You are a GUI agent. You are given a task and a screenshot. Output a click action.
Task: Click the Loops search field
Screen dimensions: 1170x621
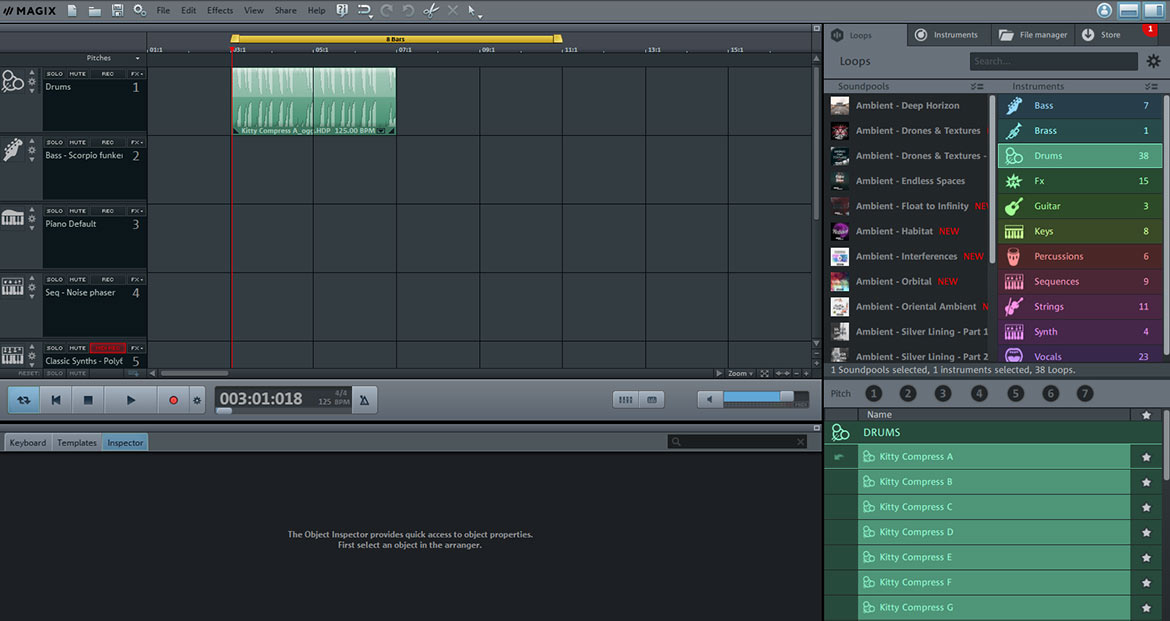[x=1053, y=60]
